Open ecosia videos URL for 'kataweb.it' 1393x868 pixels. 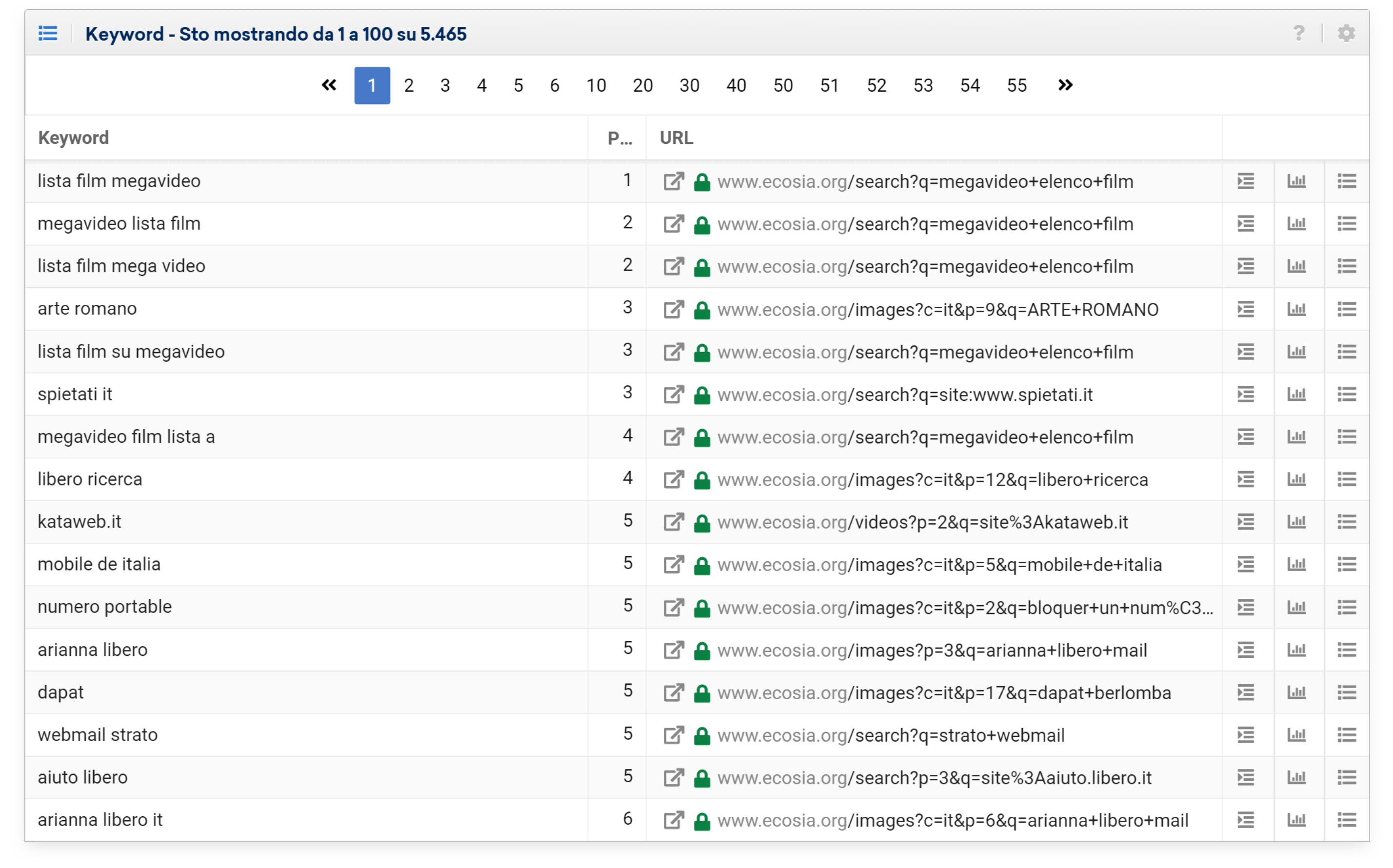pyautogui.click(x=923, y=522)
